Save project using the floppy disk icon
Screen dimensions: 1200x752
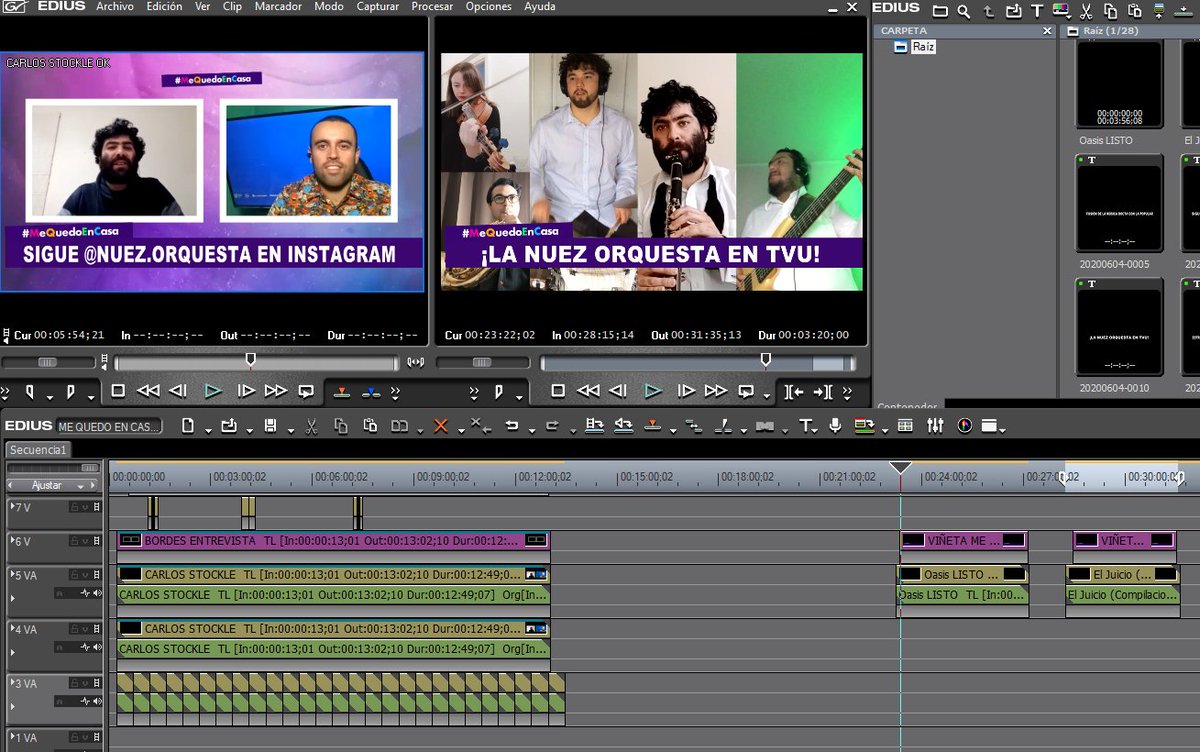tap(270, 426)
